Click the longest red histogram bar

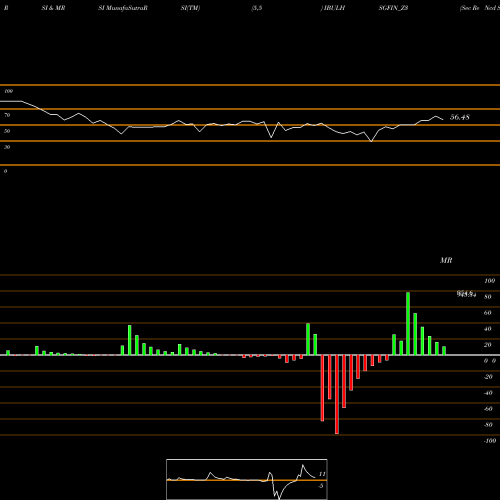click(337, 394)
